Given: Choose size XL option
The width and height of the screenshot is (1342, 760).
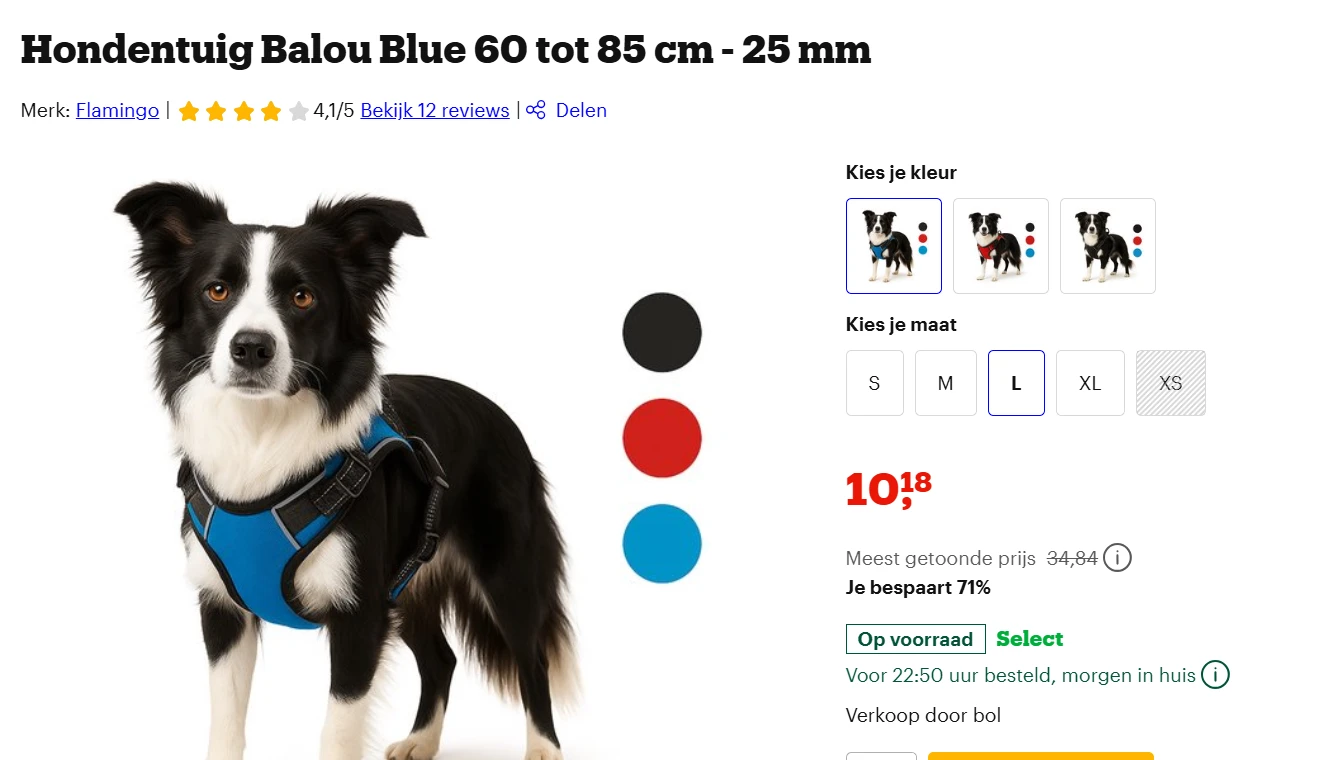Looking at the screenshot, I should click(1090, 383).
